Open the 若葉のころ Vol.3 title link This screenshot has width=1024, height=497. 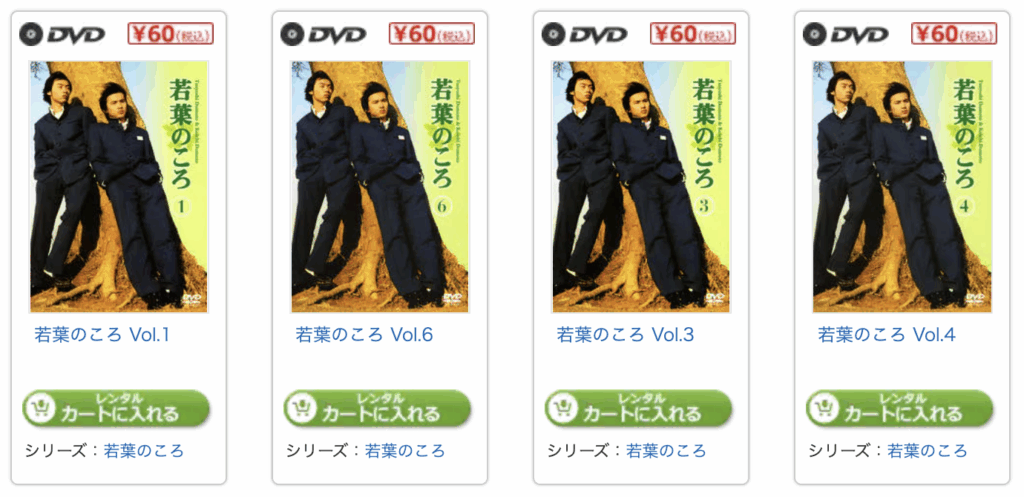[626, 335]
